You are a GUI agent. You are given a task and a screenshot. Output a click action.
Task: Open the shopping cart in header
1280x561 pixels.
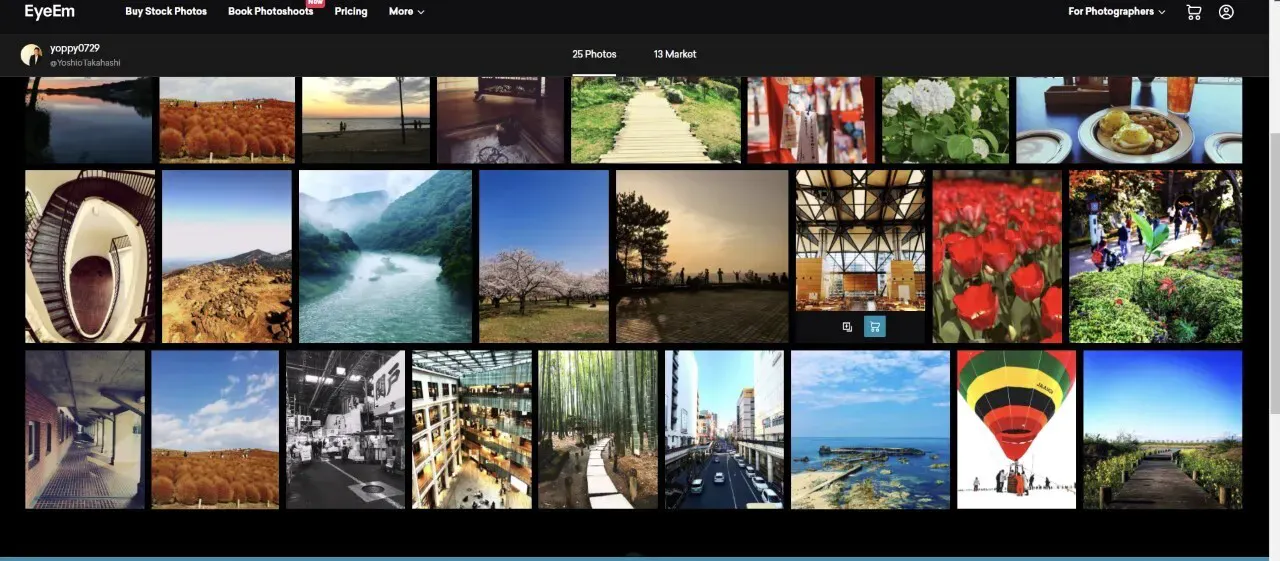1193,12
